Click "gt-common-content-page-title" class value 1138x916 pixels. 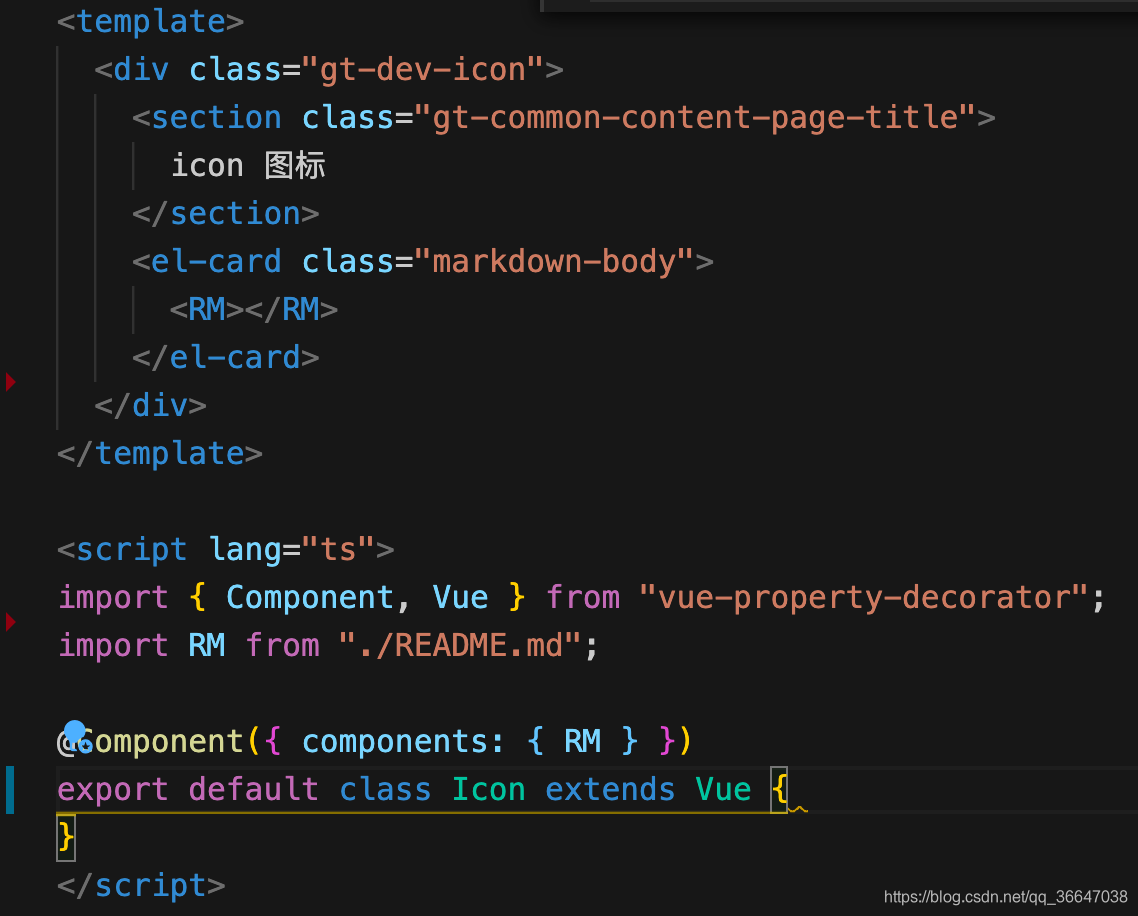695,118
